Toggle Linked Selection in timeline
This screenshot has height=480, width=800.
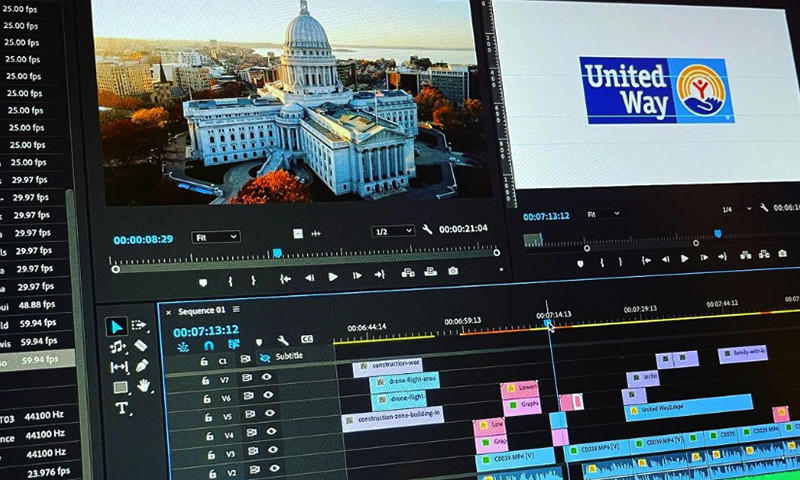coord(234,344)
